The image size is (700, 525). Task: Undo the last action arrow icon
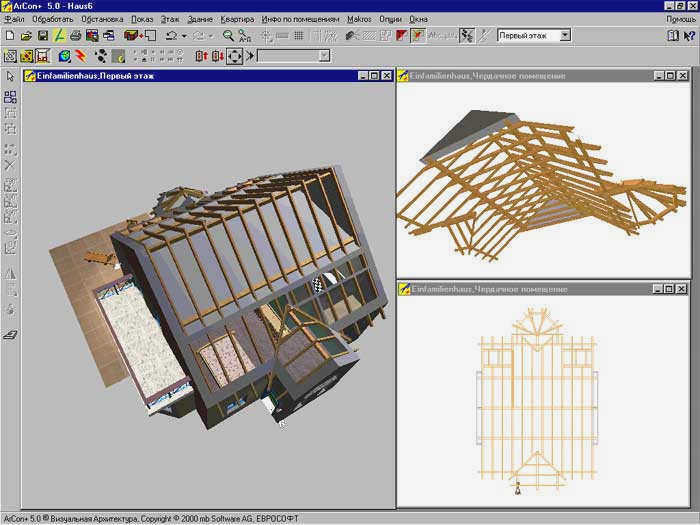[171, 35]
